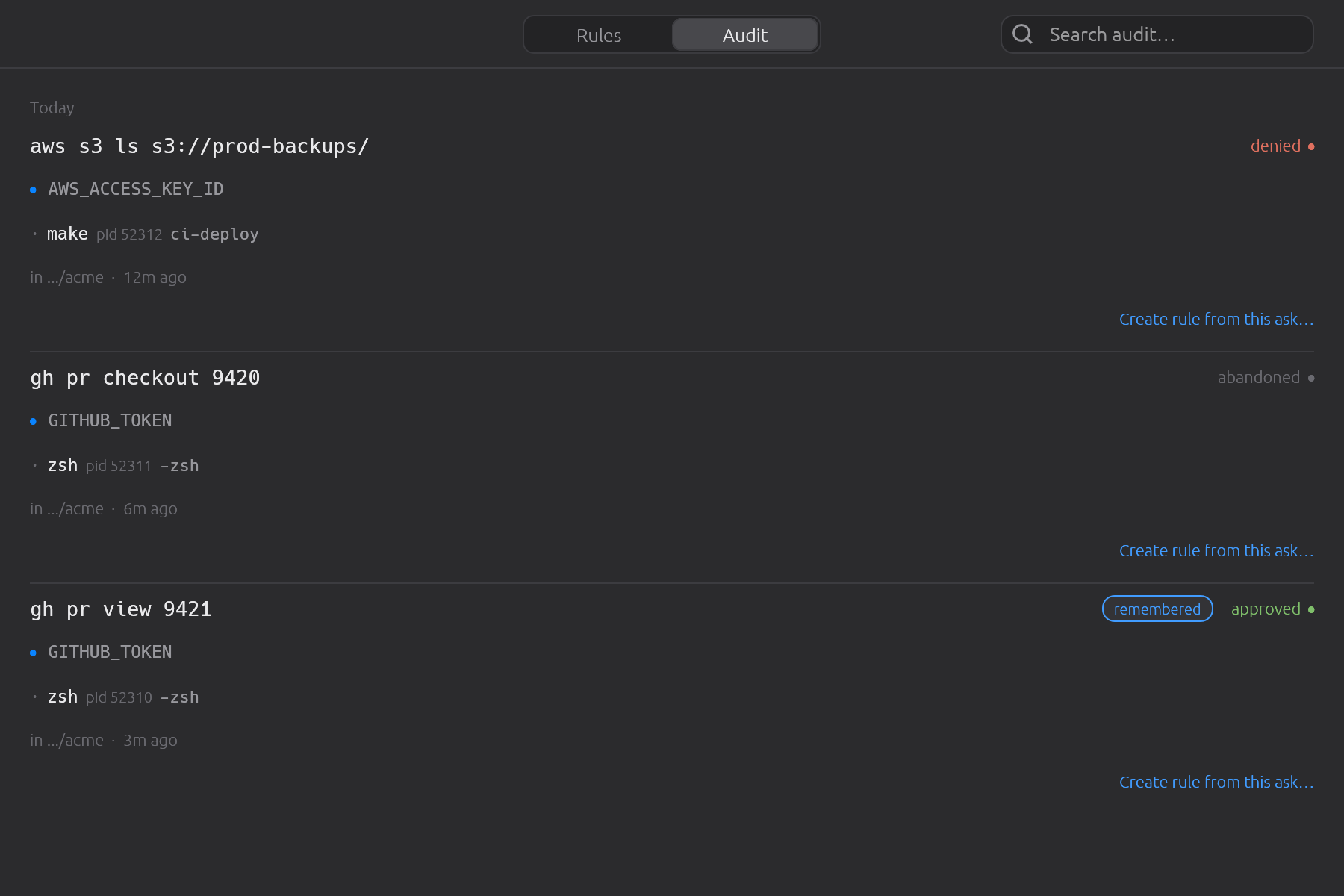Click the aws s3 ls s3://prod-backups/ command
The height and width of the screenshot is (896, 1344).
[199, 146]
